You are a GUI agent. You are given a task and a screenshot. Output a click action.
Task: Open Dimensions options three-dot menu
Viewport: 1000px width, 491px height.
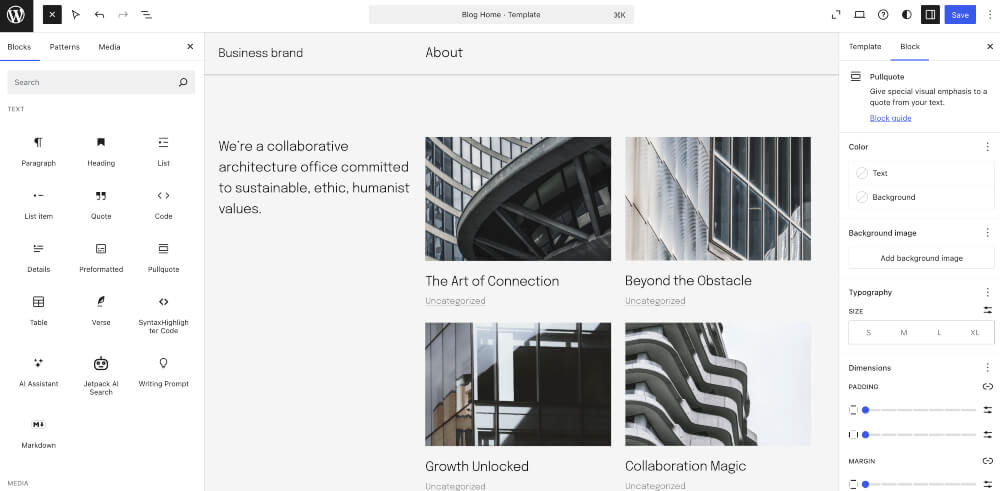coord(987,368)
